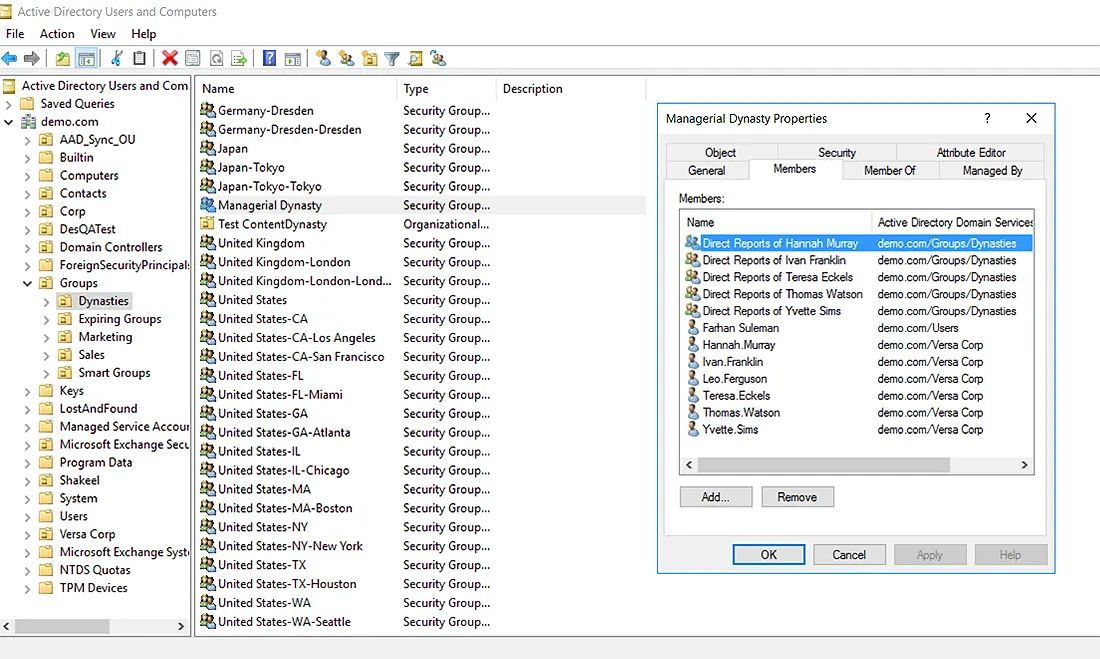Switch to the Security tab
This screenshot has width=1100, height=659.
(x=836, y=152)
